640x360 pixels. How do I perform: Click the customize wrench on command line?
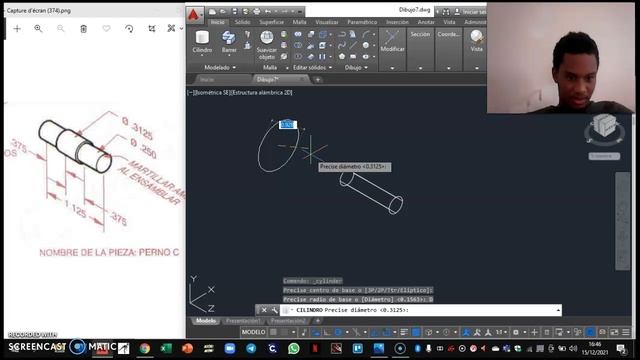click(275, 310)
